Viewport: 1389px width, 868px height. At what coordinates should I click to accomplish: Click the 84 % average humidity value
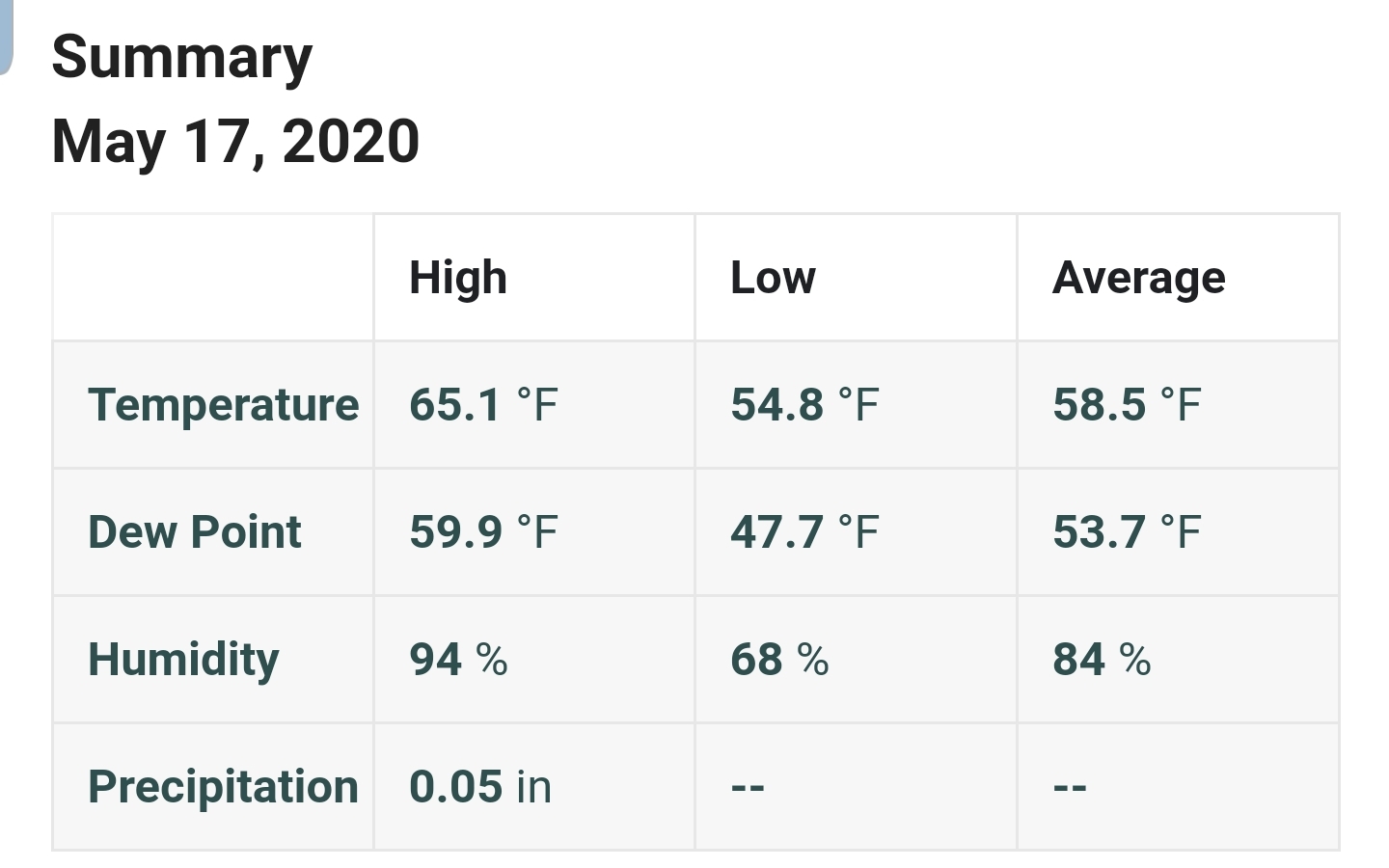(x=1102, y=660)
